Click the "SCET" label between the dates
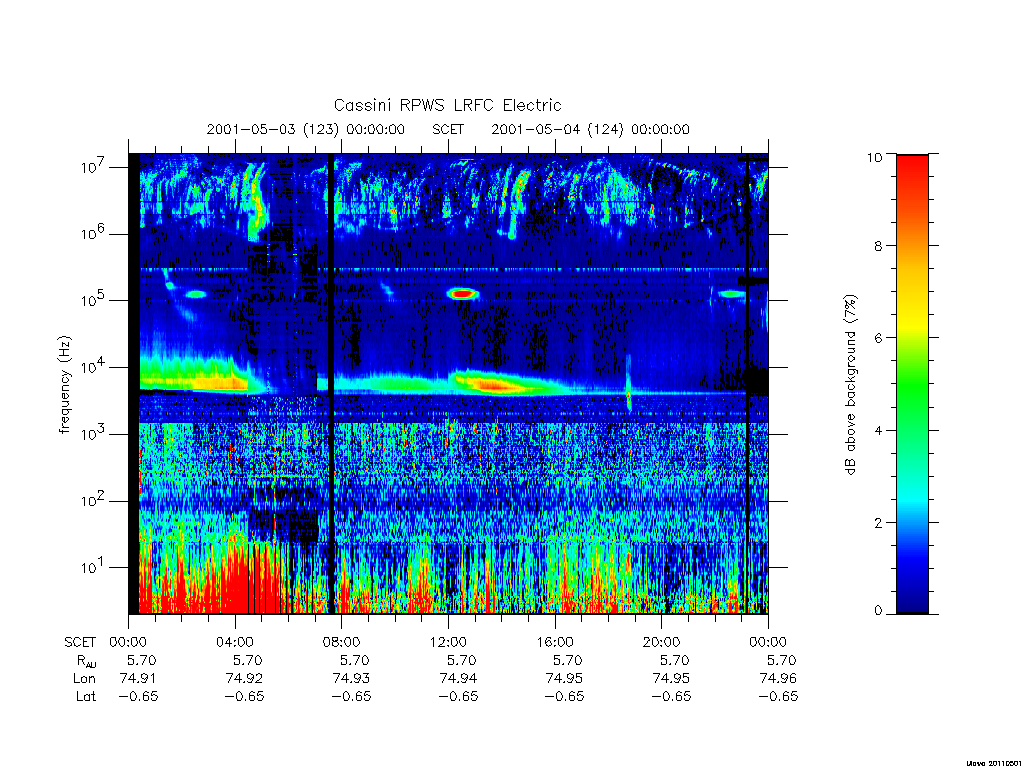This screenshot has height=768, width=1024. [x=448, y=129]
